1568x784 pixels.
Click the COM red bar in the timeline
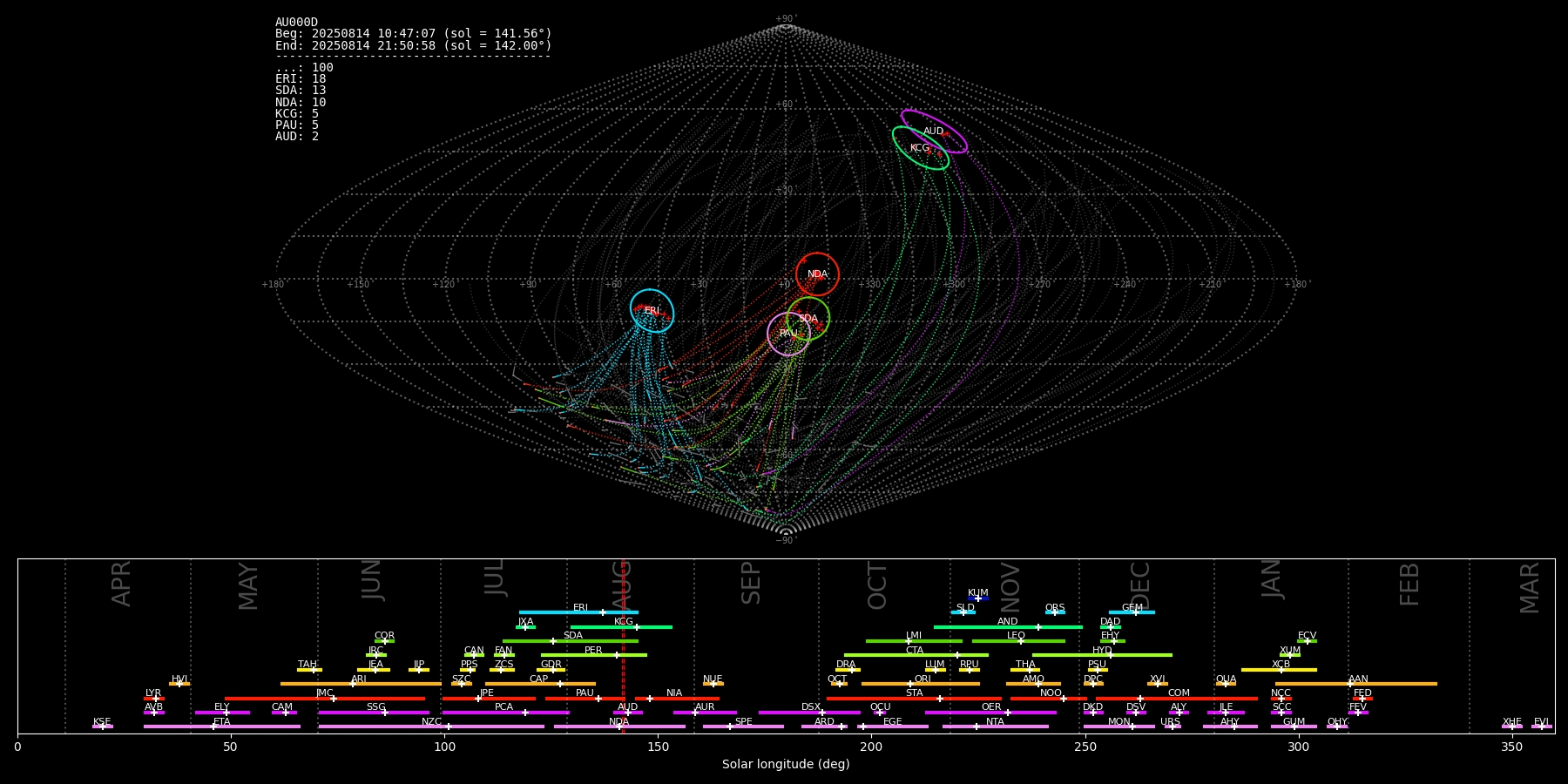[1177, 698]
